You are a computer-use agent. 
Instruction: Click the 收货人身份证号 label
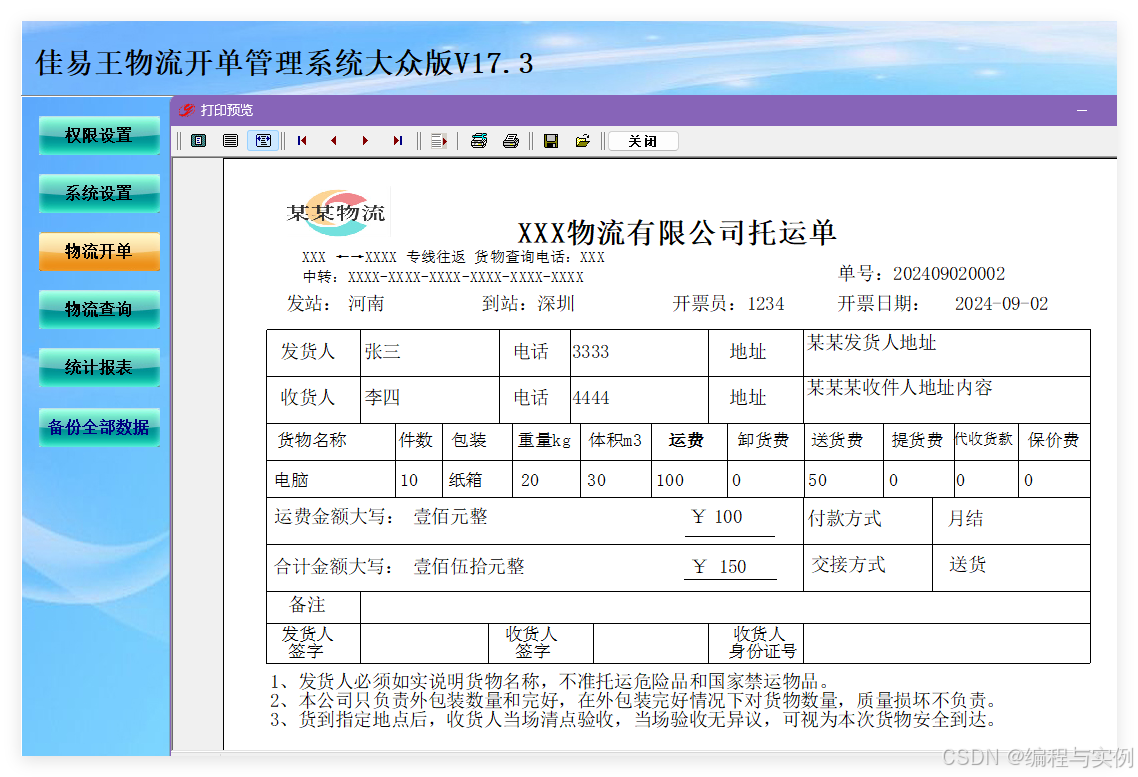point(762,643)
